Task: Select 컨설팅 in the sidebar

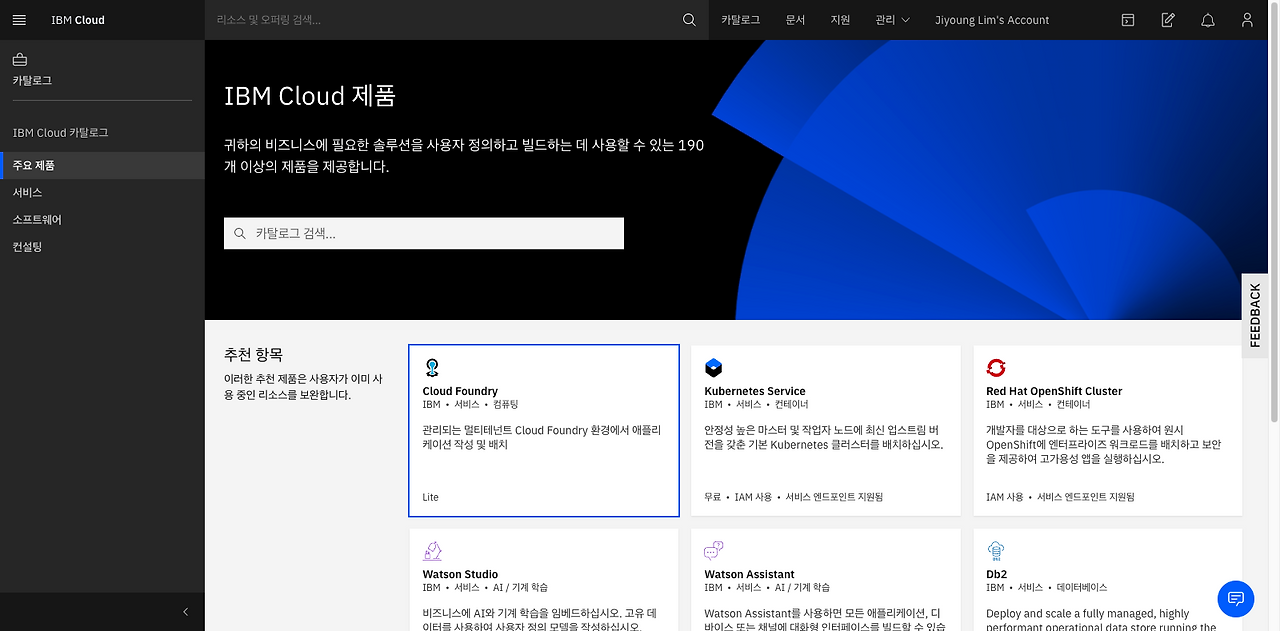Action: [x=102, y=246]
